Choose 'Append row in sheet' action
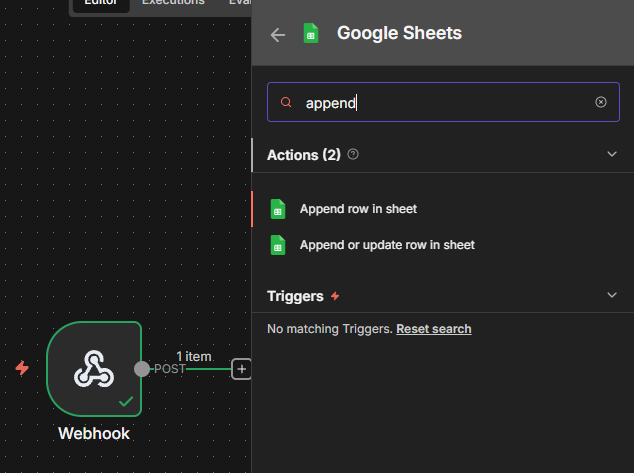Screen dimensions: 634x473 click(358, 209)
